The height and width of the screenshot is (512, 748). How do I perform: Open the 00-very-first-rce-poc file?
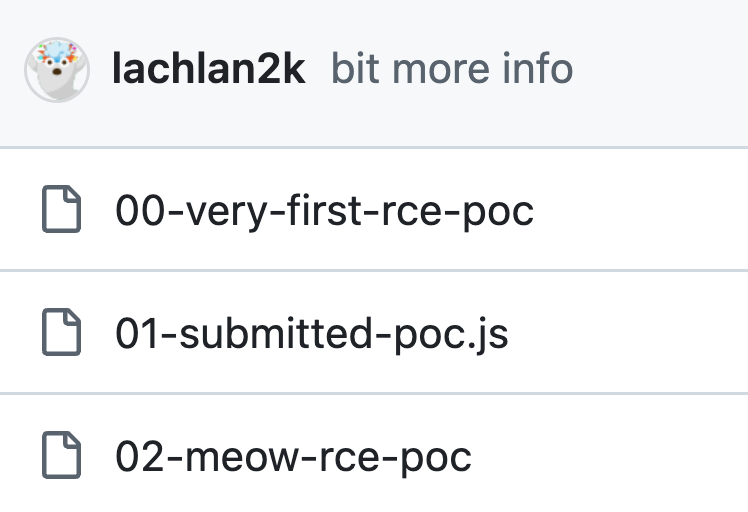tap(324, 211)
